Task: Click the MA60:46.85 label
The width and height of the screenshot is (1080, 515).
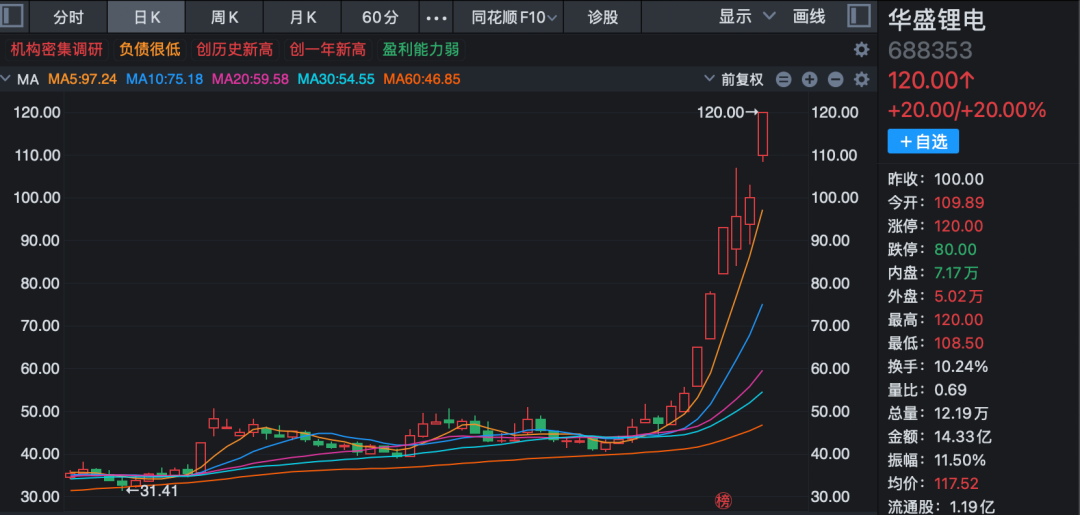Action: [422, 80]
